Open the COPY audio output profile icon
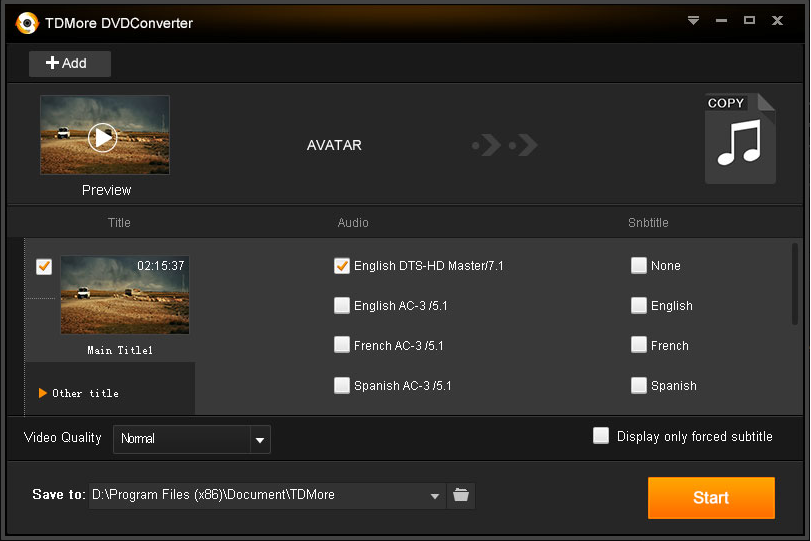 (740, 139)
